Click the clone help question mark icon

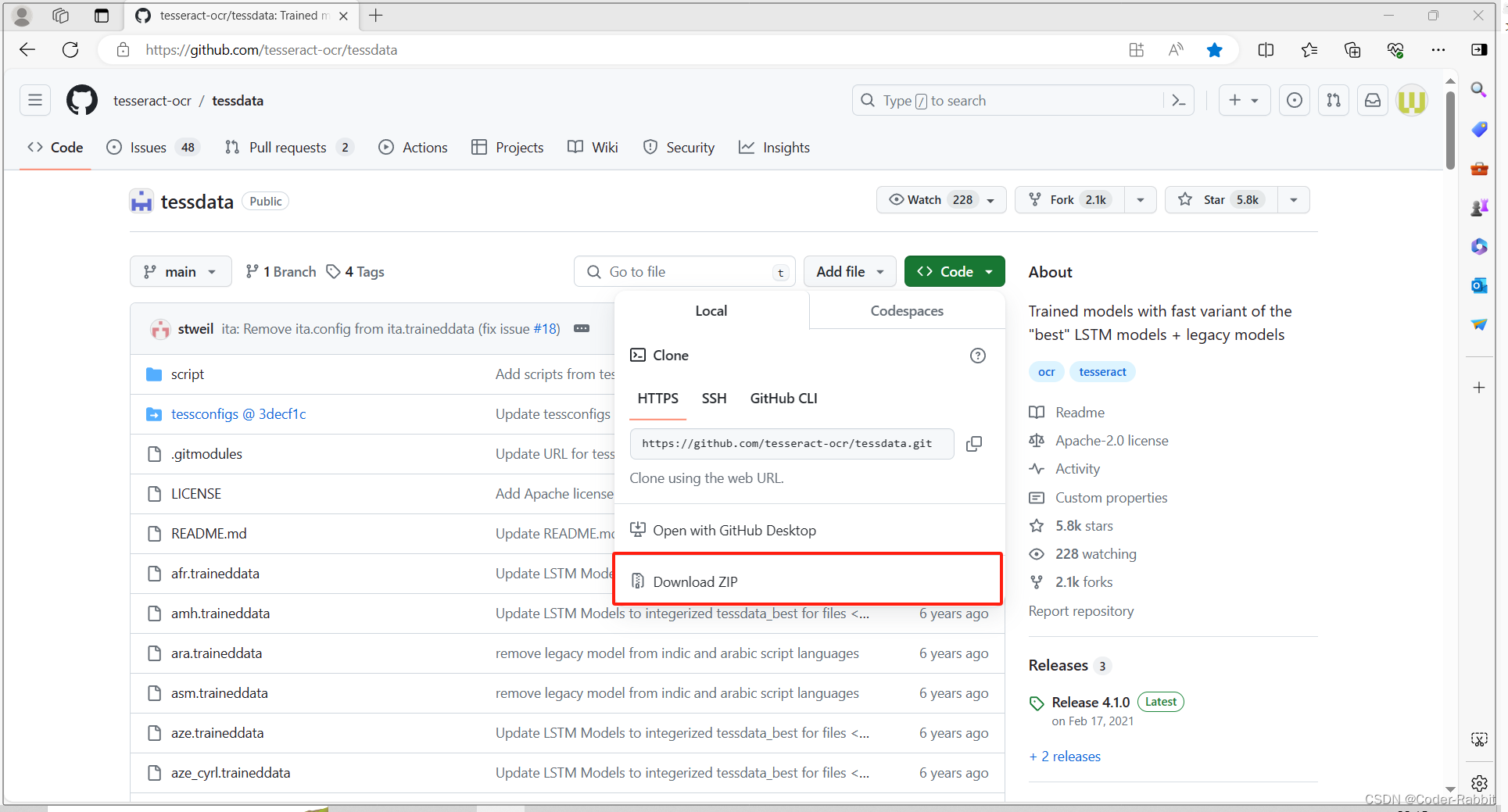[978, 356]
